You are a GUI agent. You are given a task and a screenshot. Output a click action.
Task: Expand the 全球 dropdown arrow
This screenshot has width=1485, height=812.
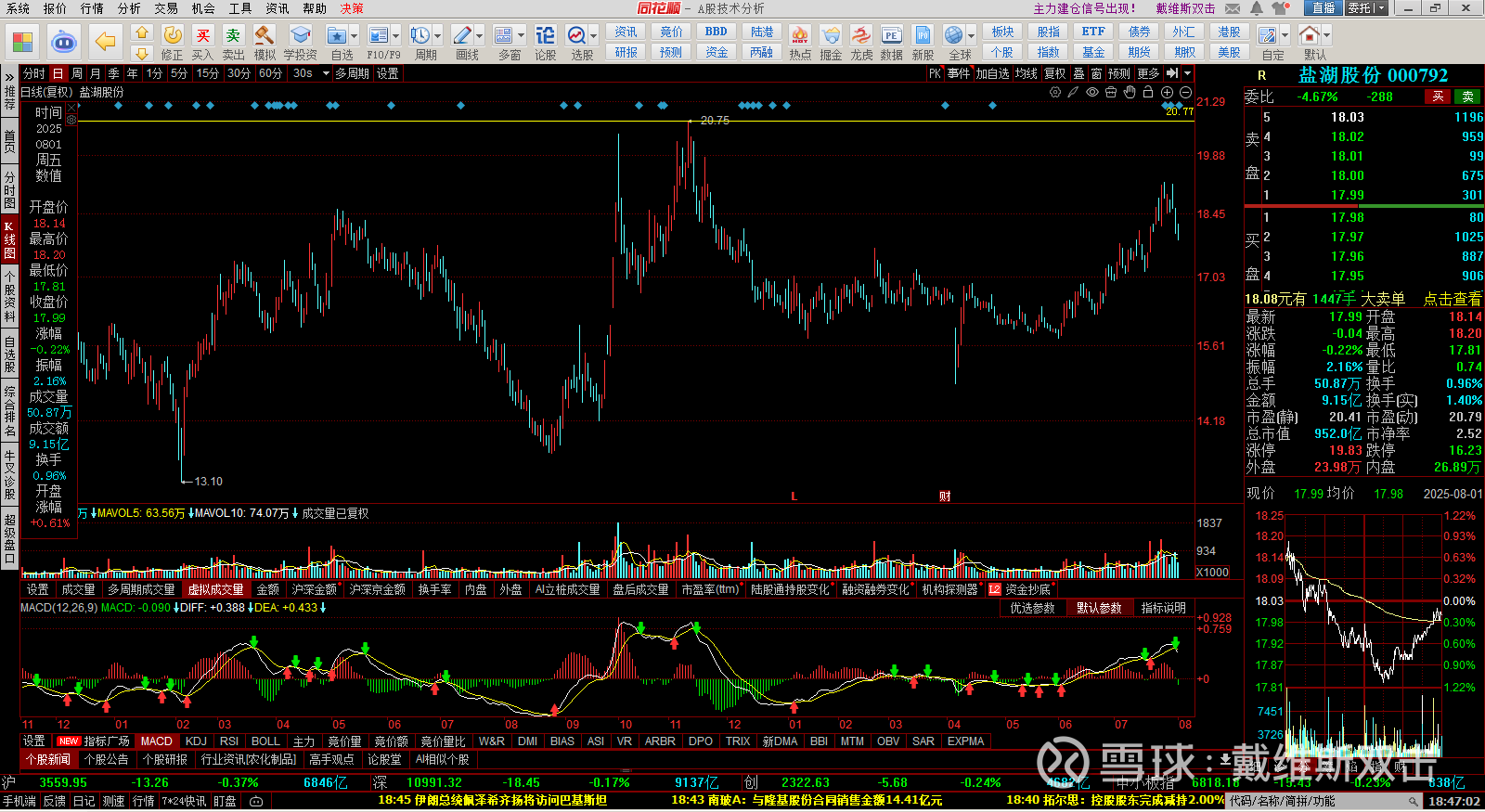coord(972,36)
